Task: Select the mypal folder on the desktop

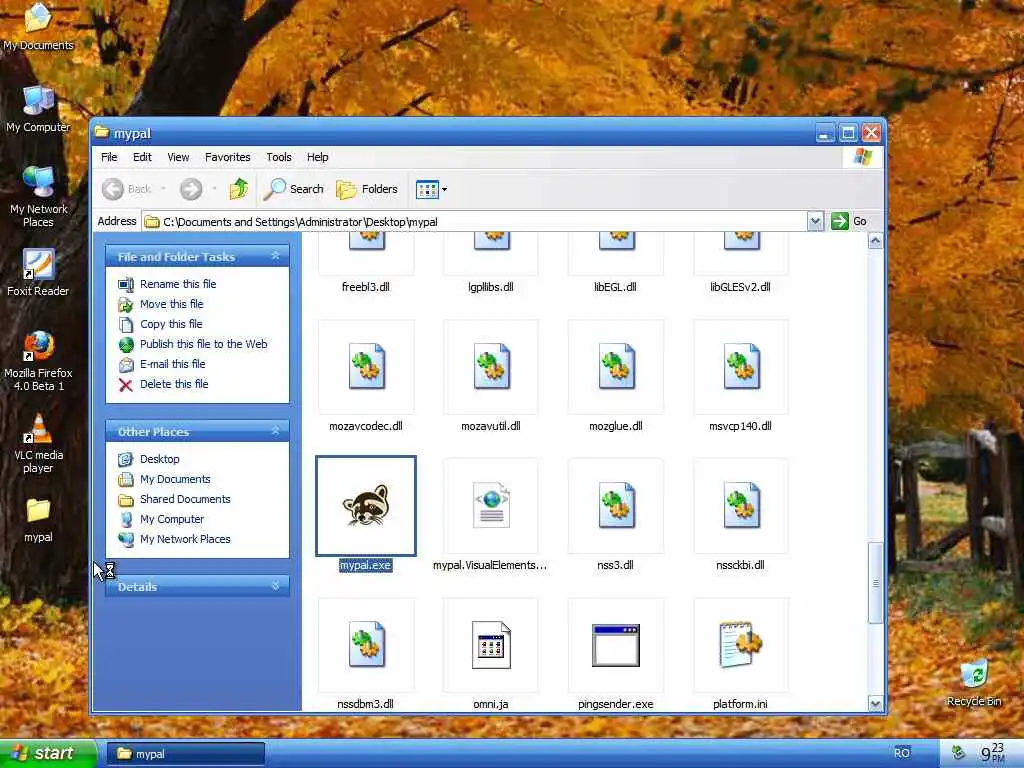Action: [x=38, y=520]
